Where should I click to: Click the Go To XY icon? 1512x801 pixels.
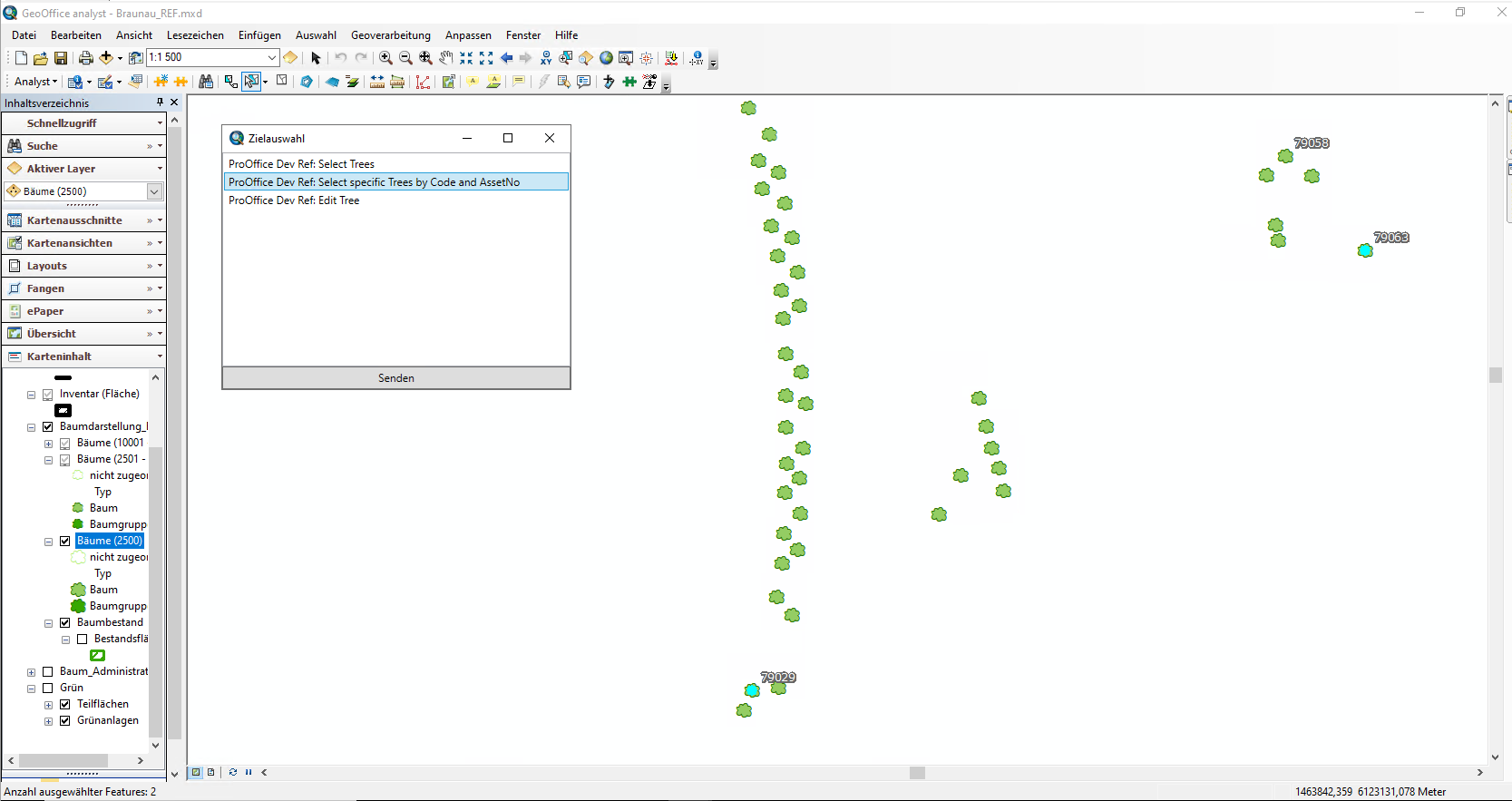[x=546, y=58]
